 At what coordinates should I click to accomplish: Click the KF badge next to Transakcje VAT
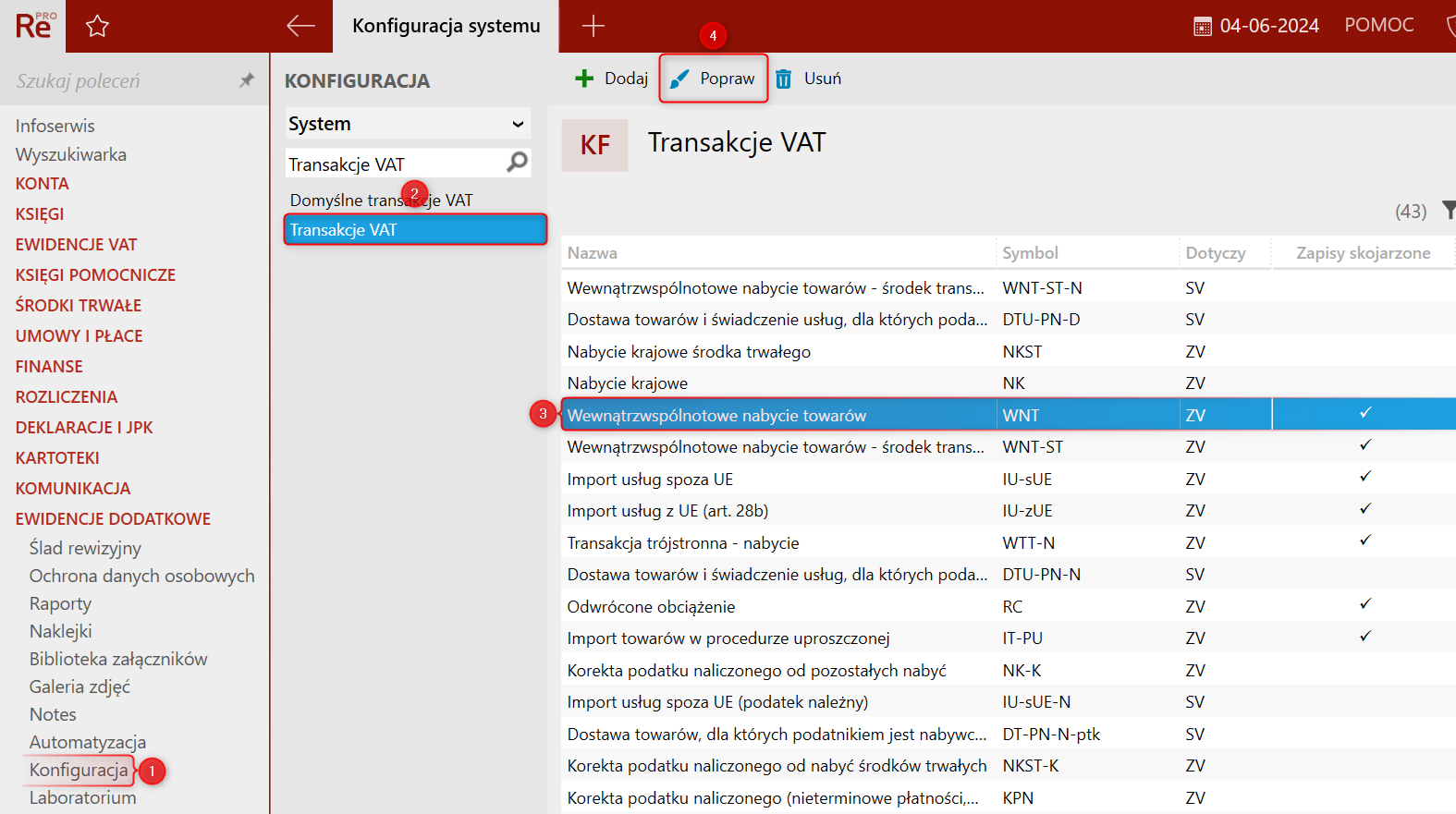pos(594,145)
